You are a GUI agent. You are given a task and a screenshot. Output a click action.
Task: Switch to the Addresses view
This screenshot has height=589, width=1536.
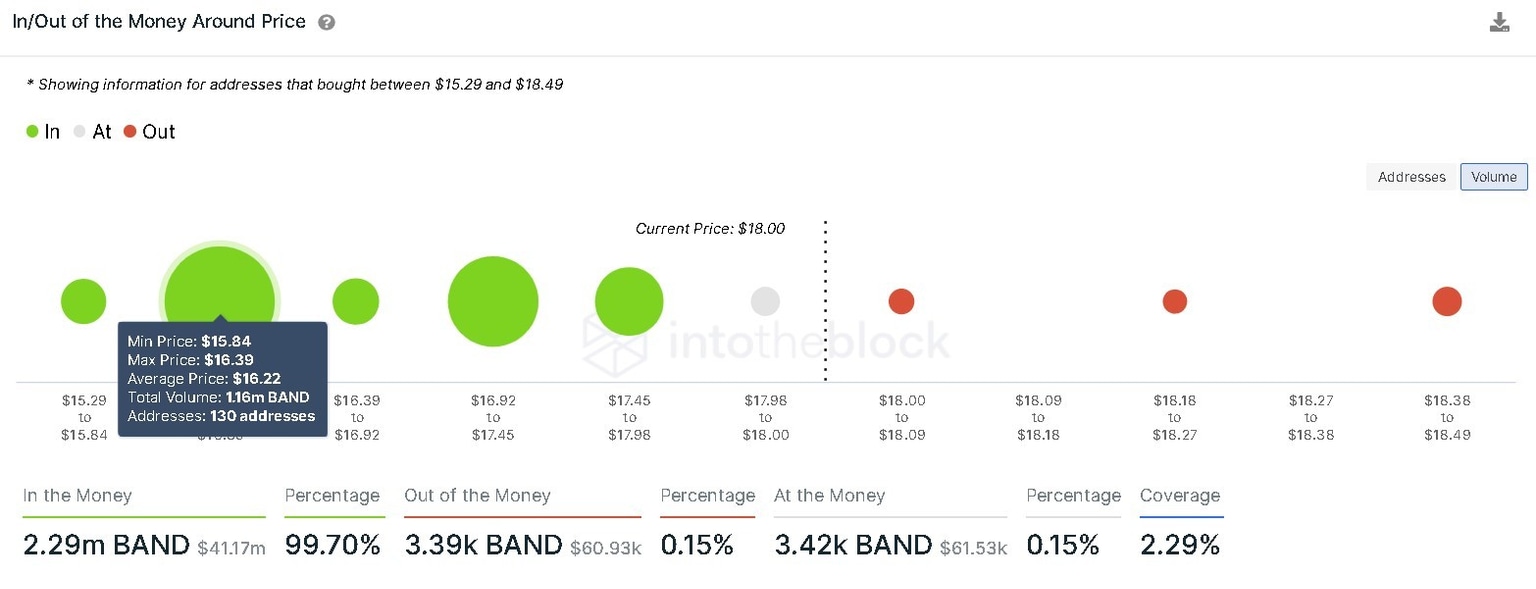(1411, 177)
